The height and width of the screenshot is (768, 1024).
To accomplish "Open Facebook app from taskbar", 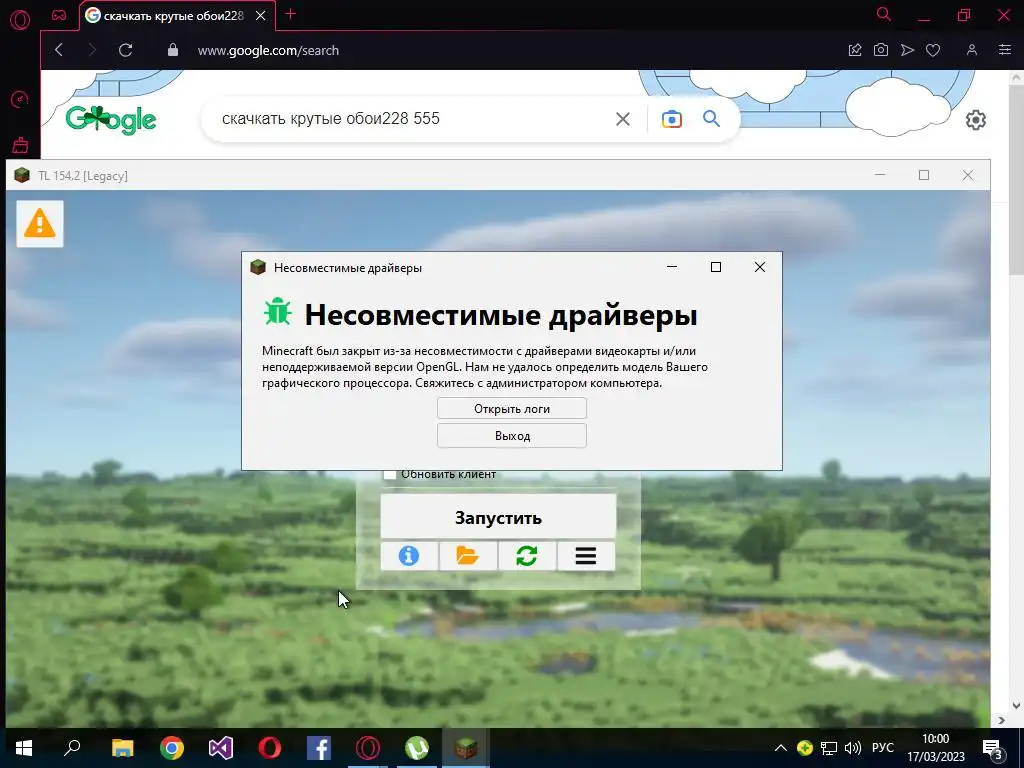I will point(319,748).
